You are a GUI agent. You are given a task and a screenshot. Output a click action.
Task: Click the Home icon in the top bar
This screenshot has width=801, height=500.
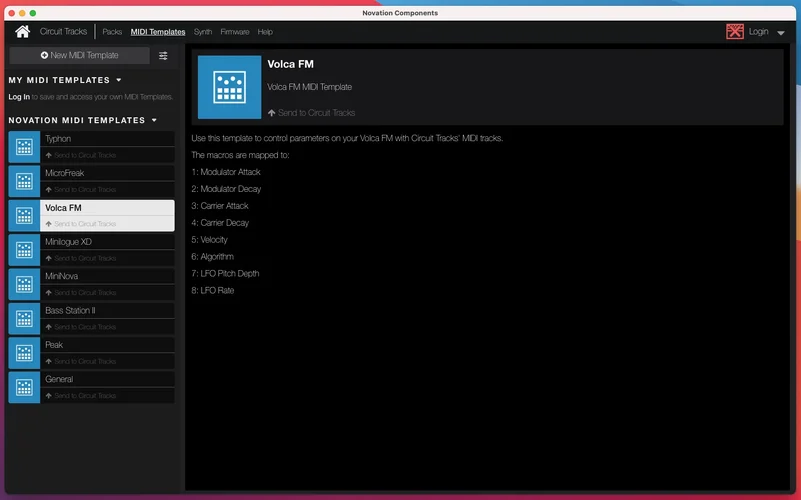pos(22,32)
